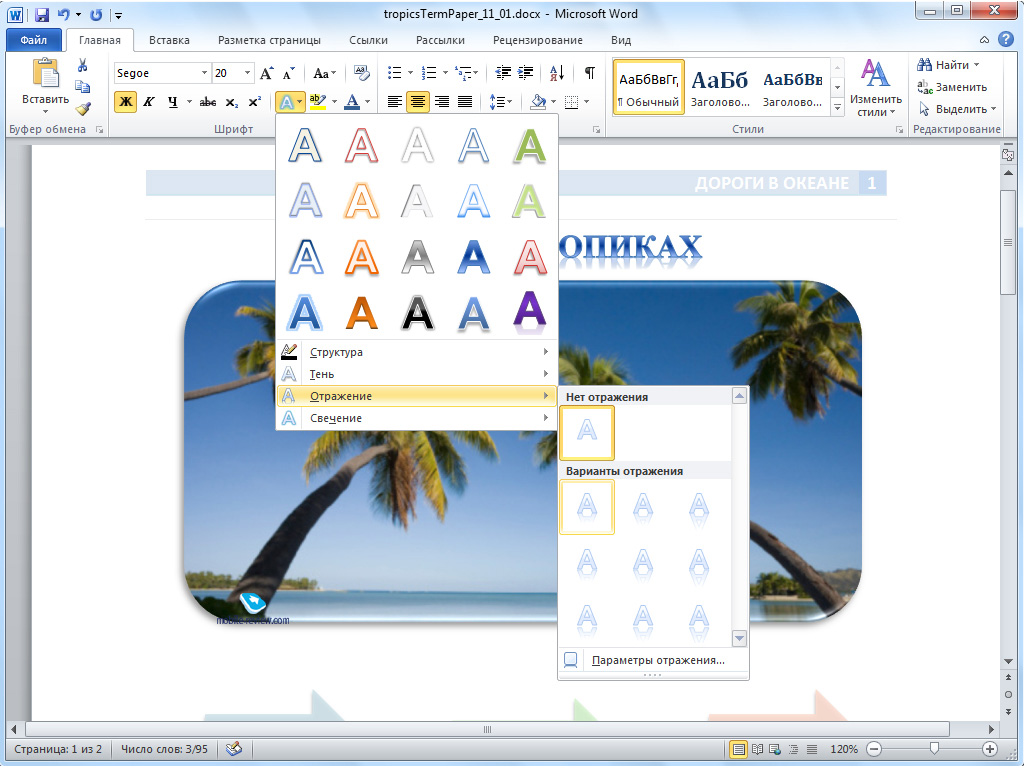Click the Undo icon
The width and height of the screenshot is (1024, 768).
pos(64,14)
